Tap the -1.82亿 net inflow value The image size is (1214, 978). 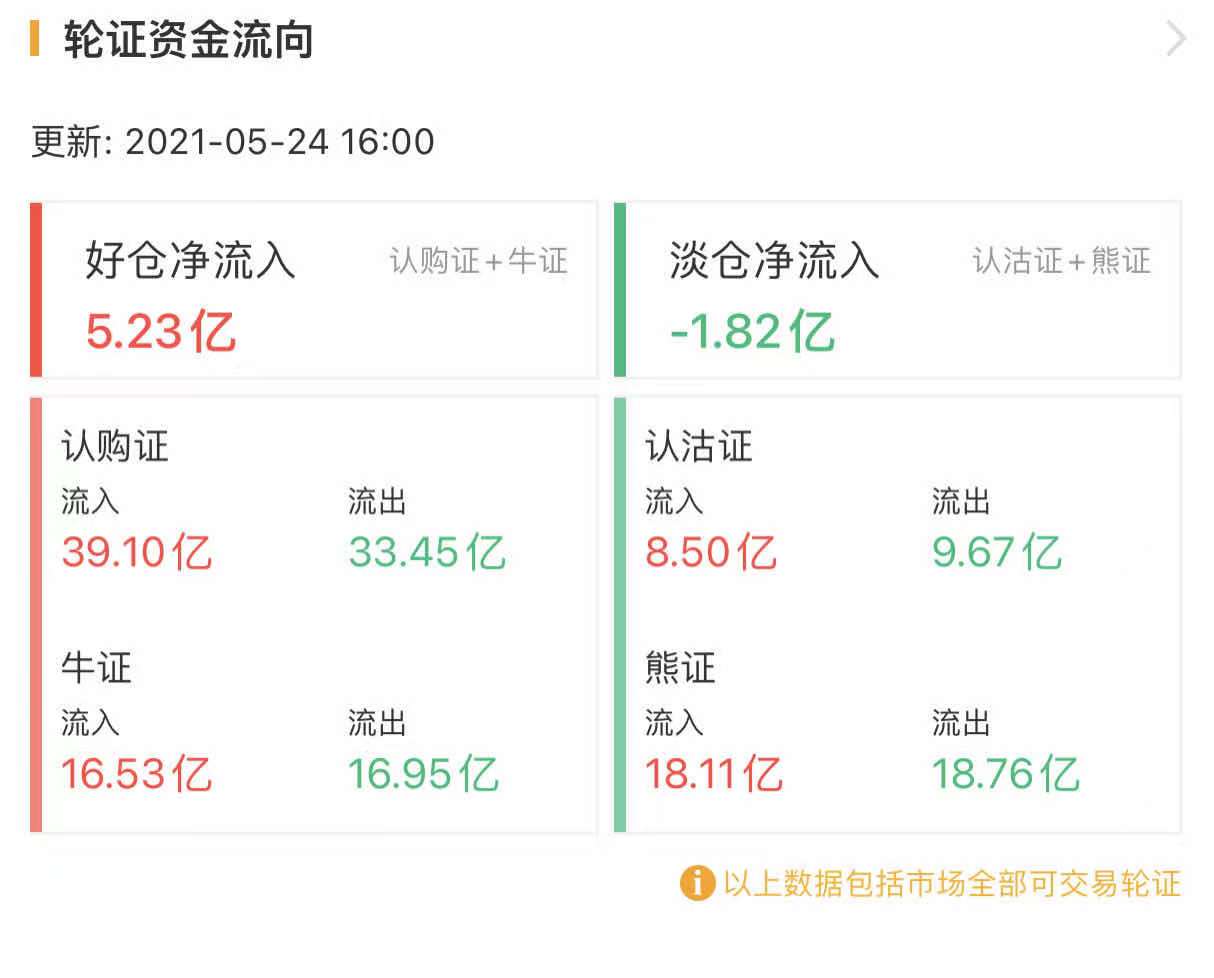pyautogui.click(x=751, y=332)
